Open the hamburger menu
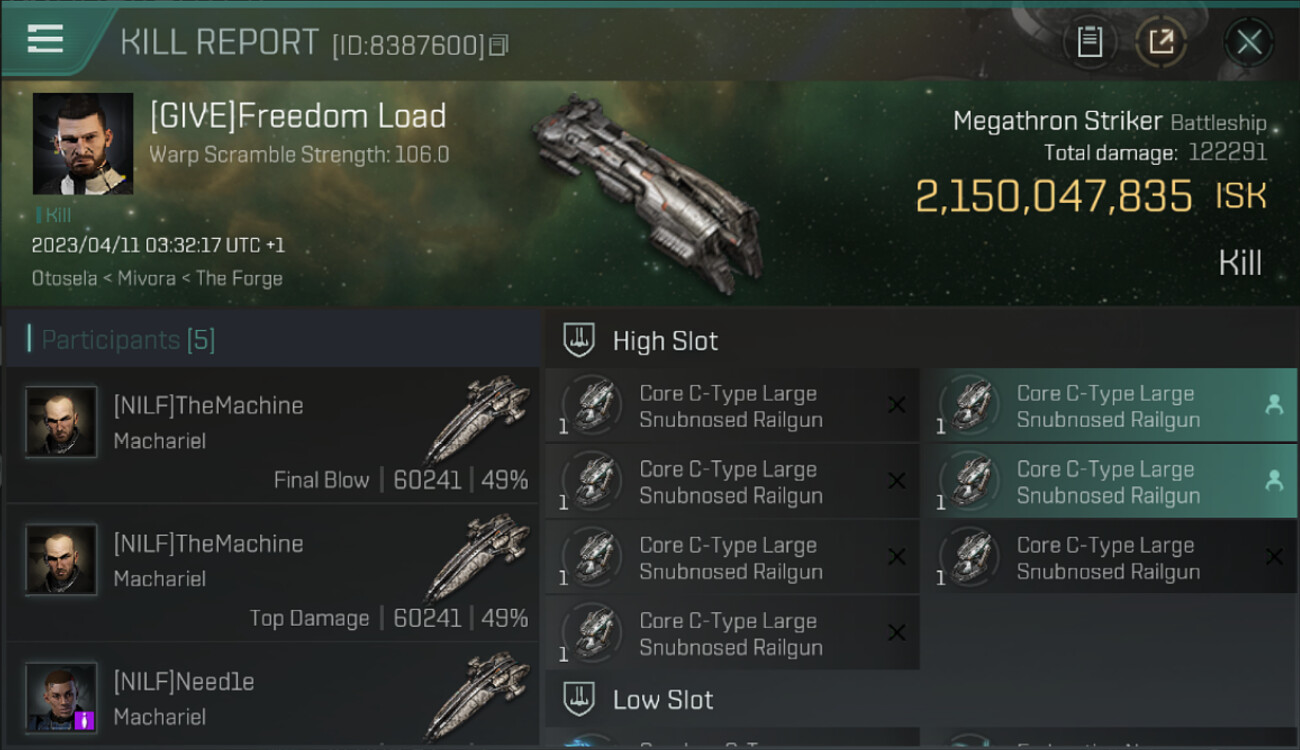The width and height of the screenshot is (1300, 750). tap(46, 39)
